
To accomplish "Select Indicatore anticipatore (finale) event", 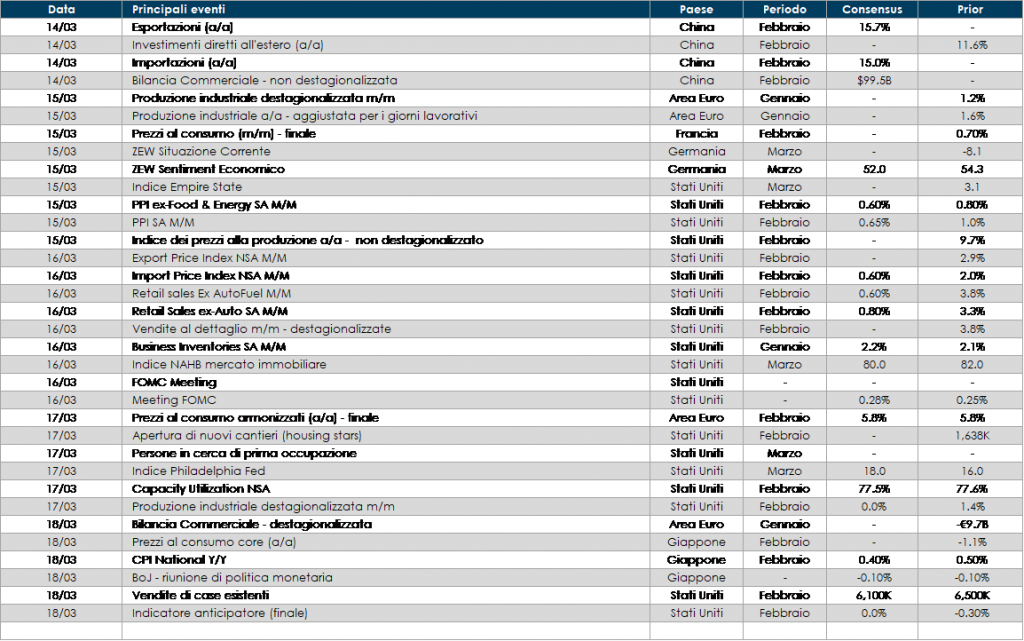I will [x=220, y=613].
